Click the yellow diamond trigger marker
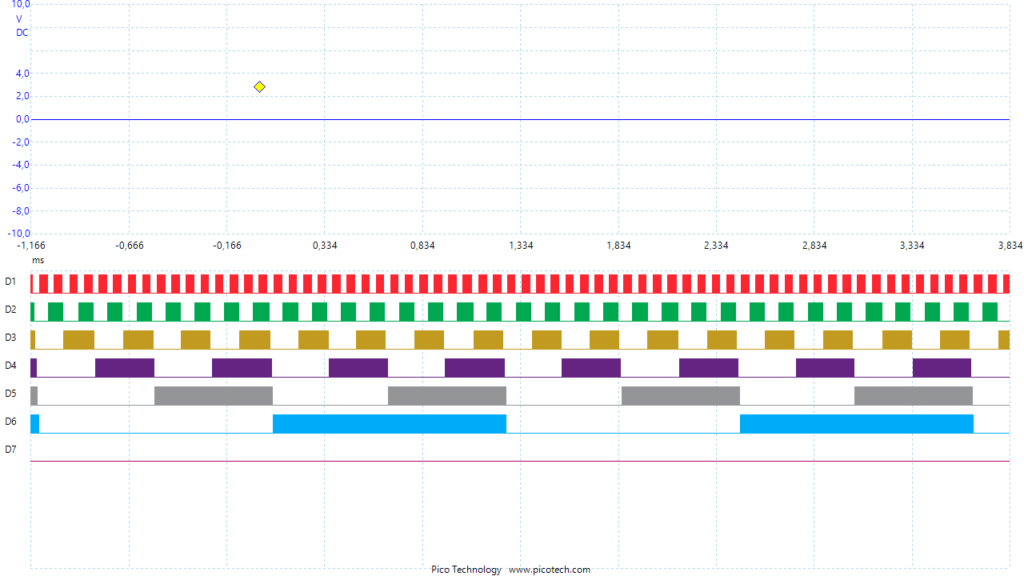This screenshot has width=1024, height=576. [259, 87]
